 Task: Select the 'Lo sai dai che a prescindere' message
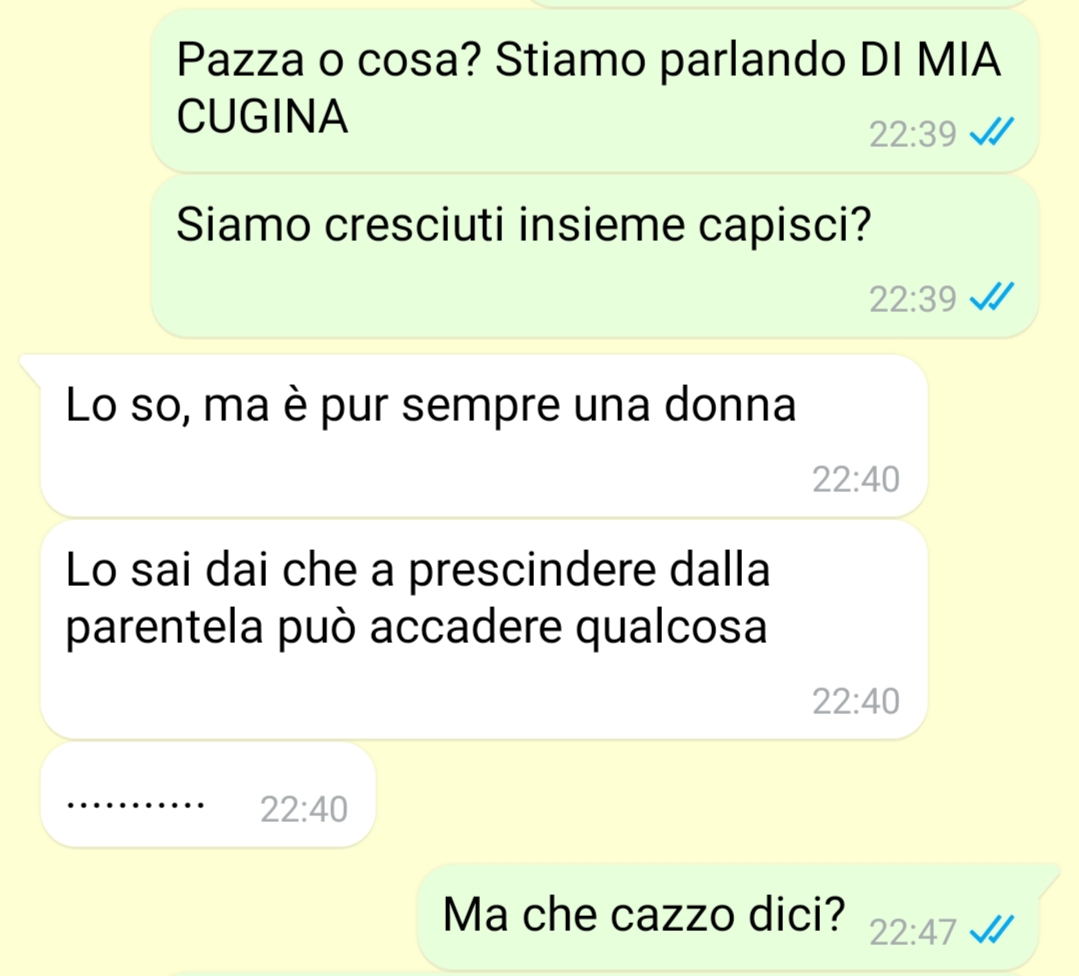(x=484, y=630)
